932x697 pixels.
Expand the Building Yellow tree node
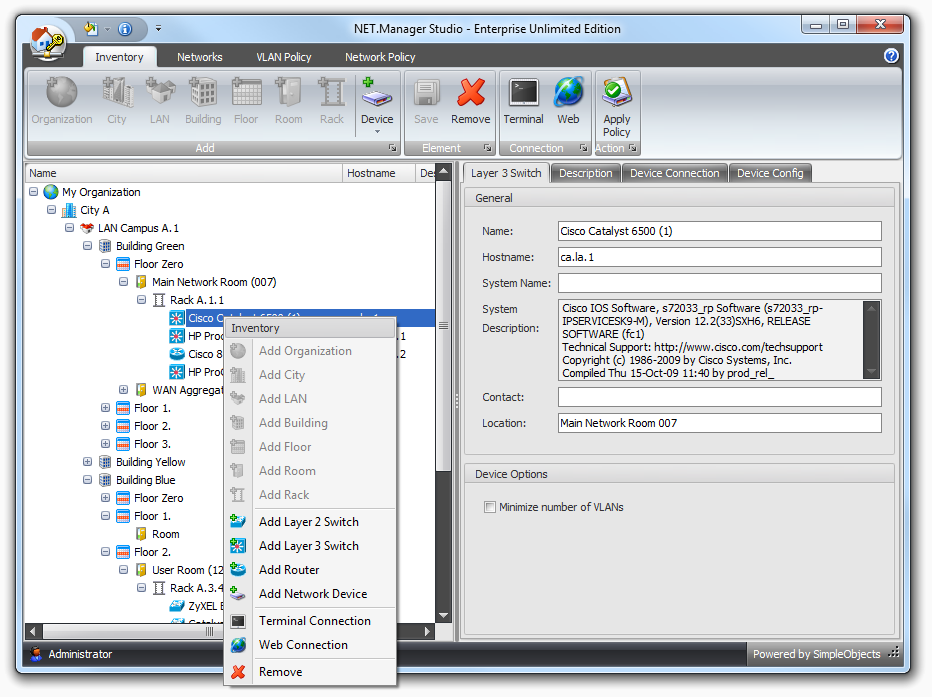coord(88,462)
